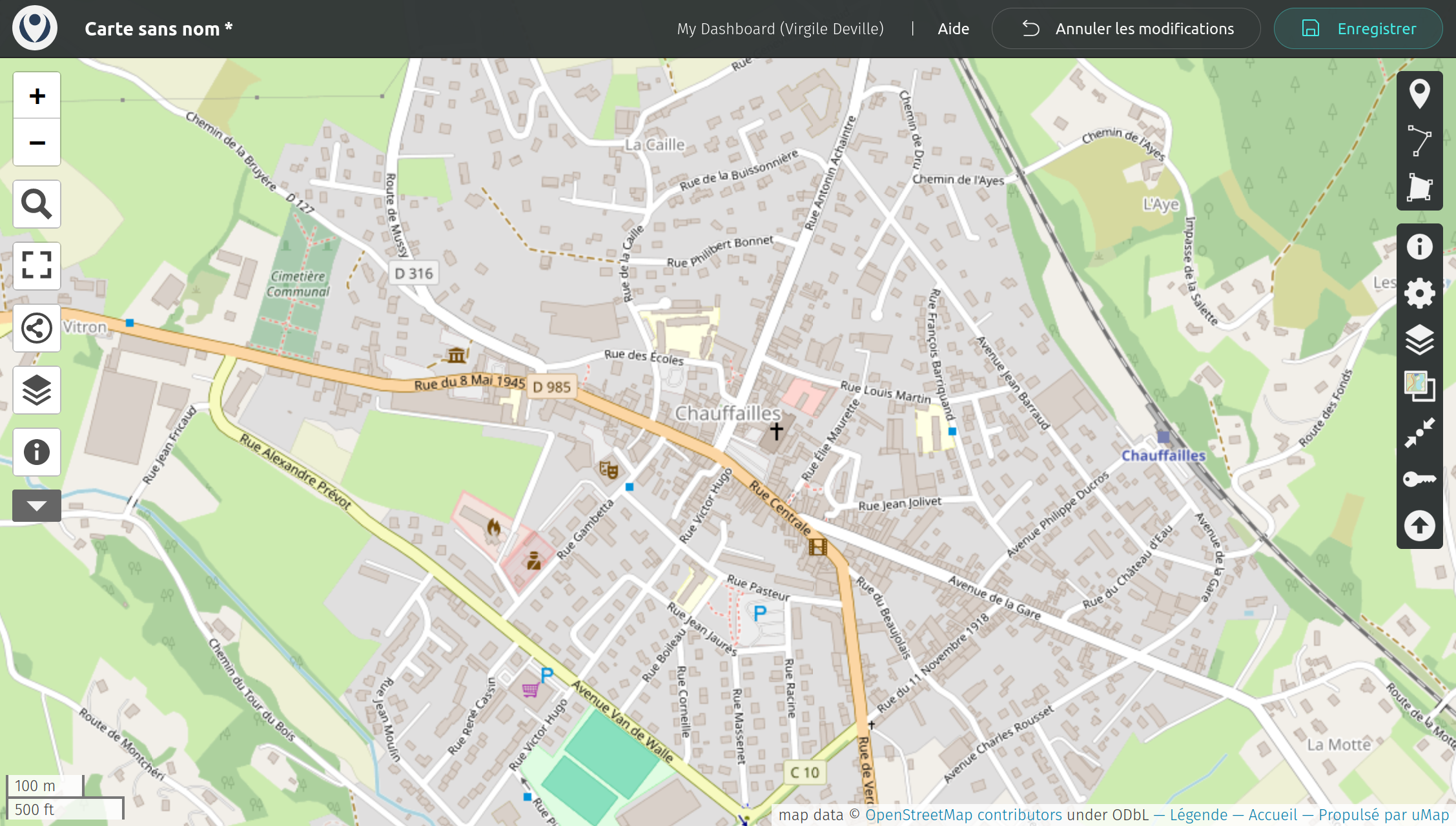The height and width of the screenshot is (826, 1456).
Task: Click the Rue Philibert Bonnet label
Action: (719, 251)
